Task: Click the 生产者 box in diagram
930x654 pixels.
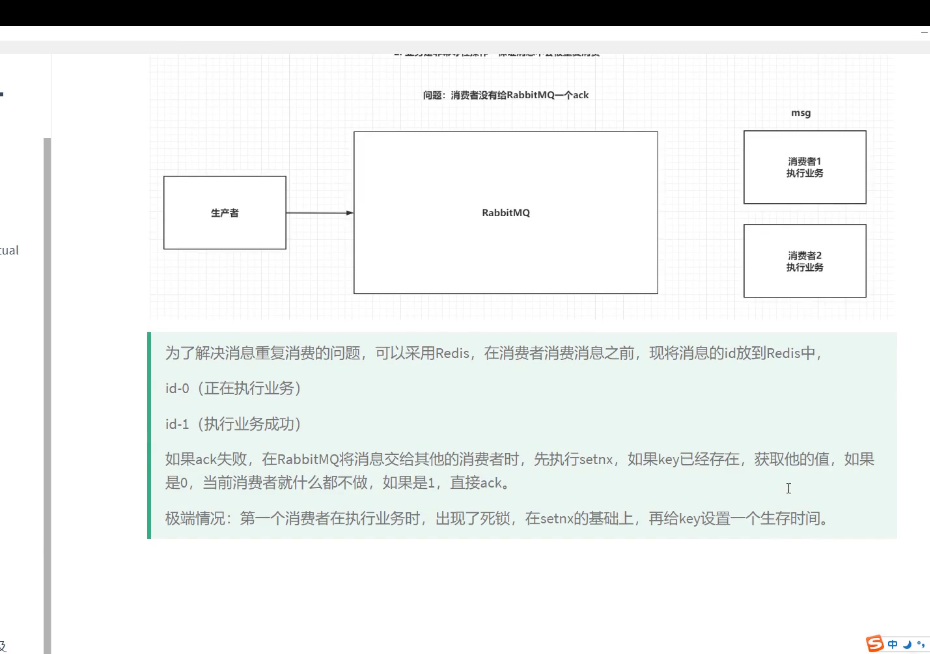Action: 225,213
